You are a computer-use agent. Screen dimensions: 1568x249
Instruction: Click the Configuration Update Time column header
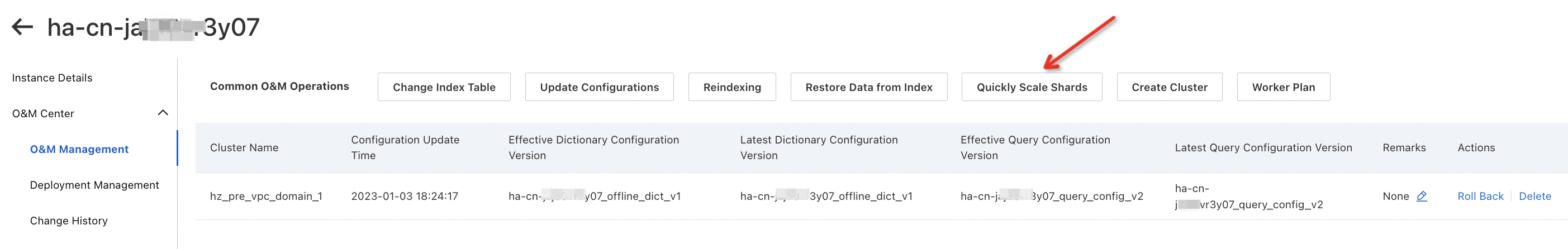click(x=405, y=148)
